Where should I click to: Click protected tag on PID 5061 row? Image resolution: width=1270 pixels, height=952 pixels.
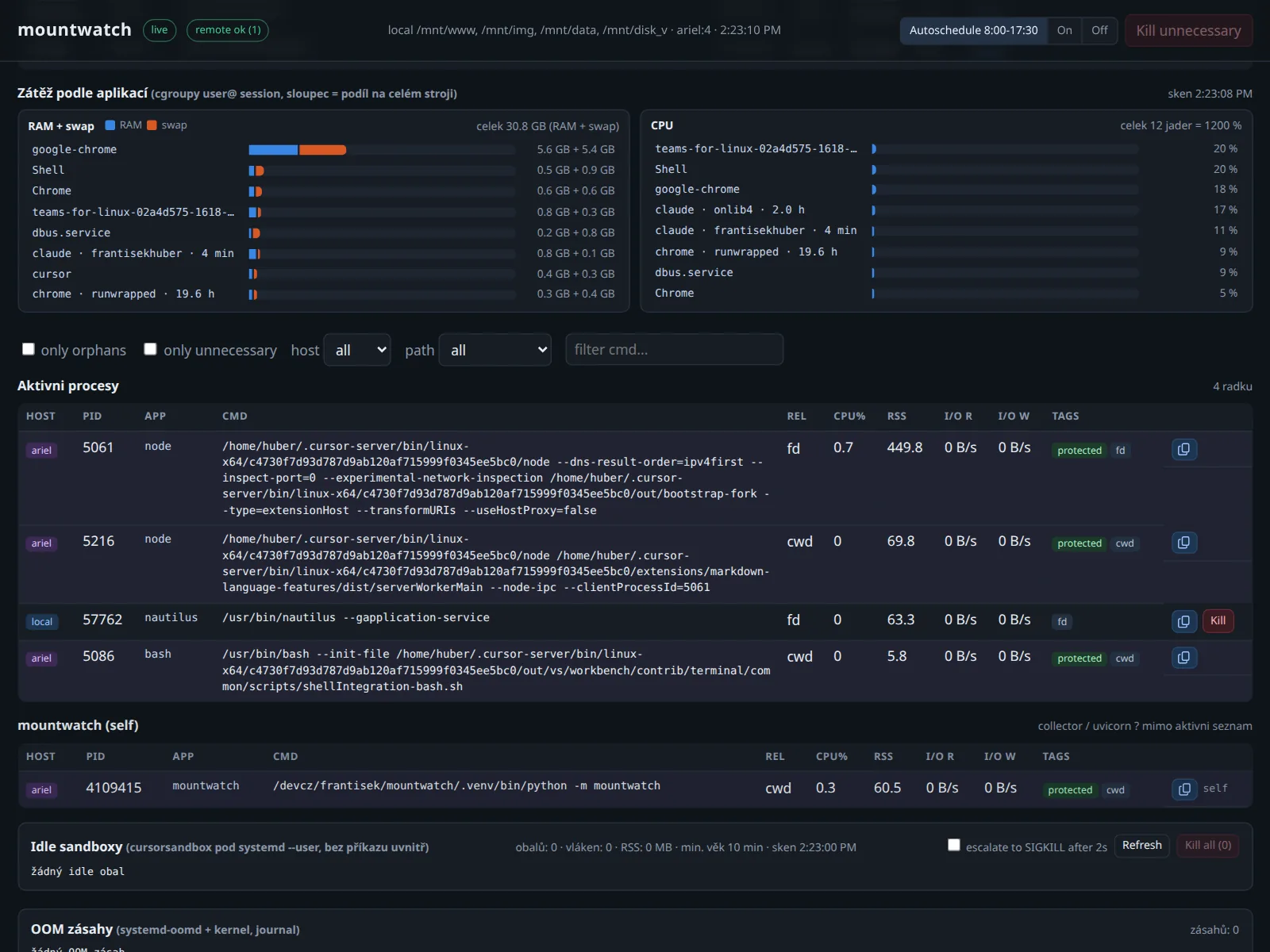pyautogui.click(x=1079, y=451)
